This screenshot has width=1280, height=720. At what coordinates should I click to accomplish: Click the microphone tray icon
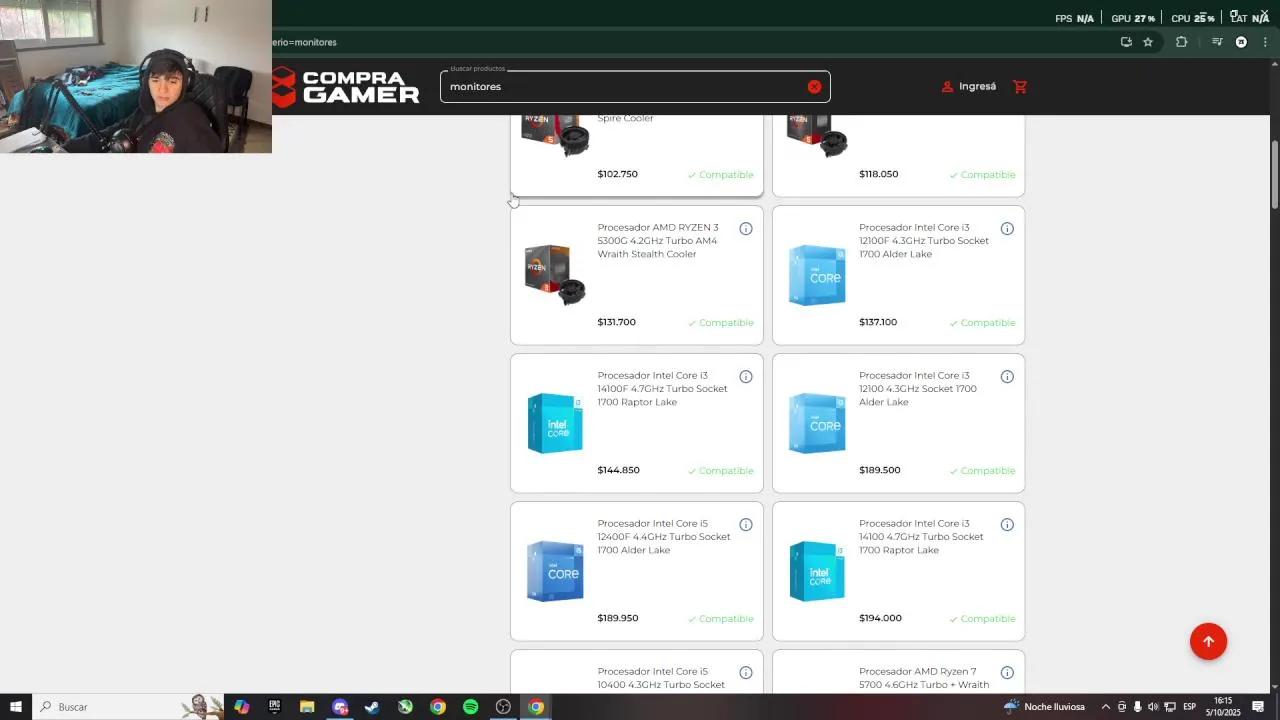pyautogui.click(x=1137, y=707)
